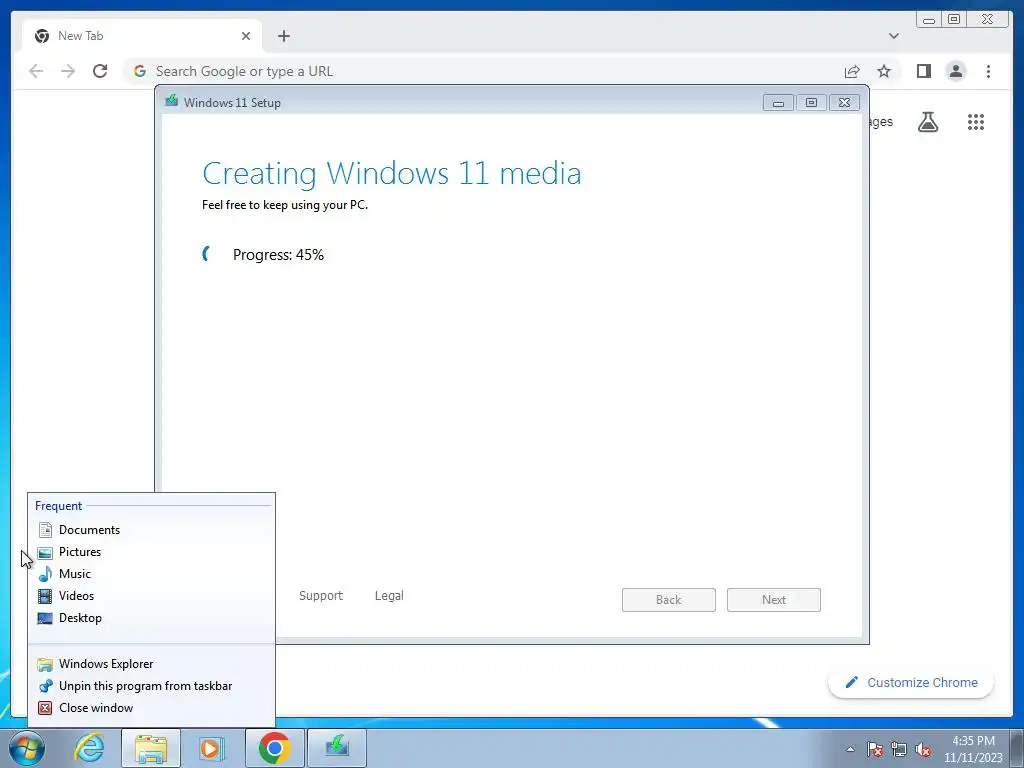This screenshot has height=768, width=1024.
Task: Click the Desktop monitor icon
Action: (45, 618)
